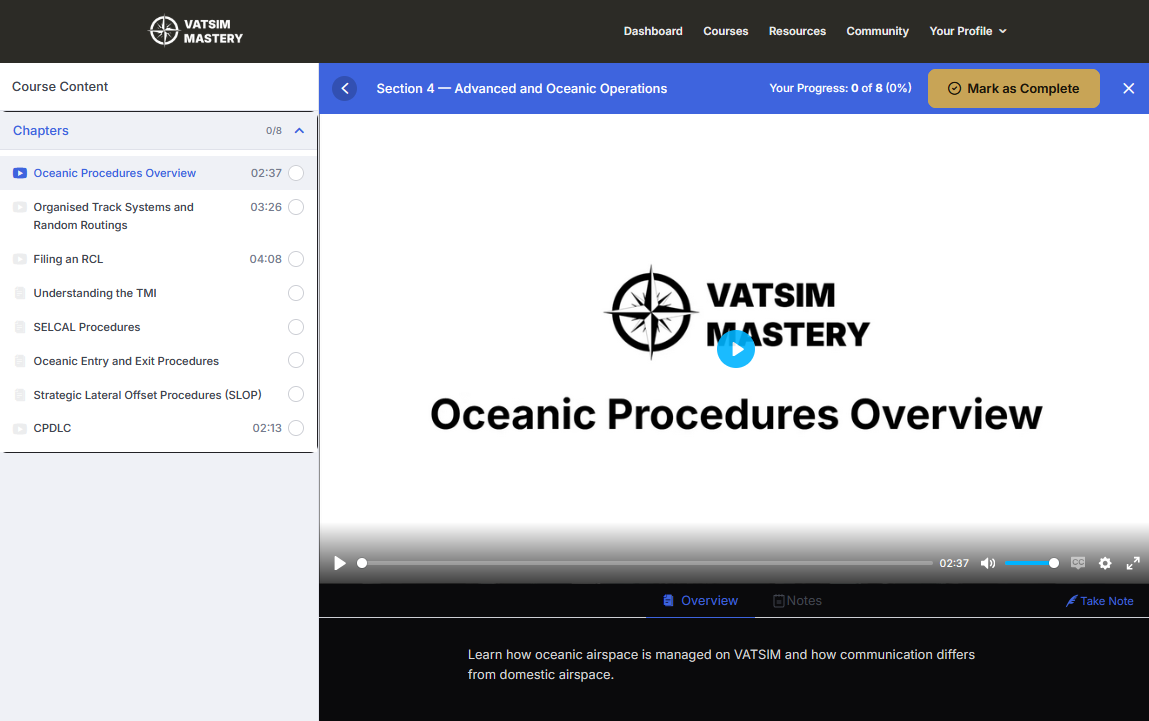Viewport: 1149px width, 721px height.
Task: Click video icon beside Organised Track Systems
Action: (x=20, y=207)
